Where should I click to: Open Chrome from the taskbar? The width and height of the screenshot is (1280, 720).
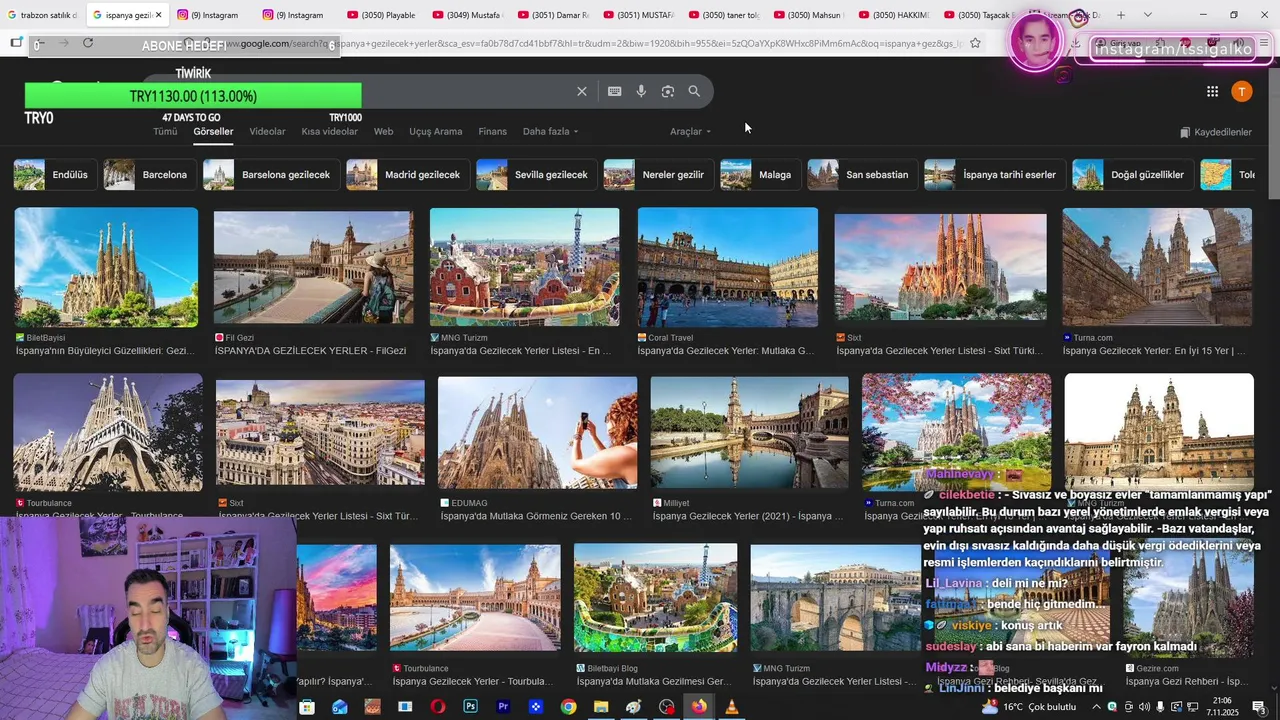tap(568, 707)
